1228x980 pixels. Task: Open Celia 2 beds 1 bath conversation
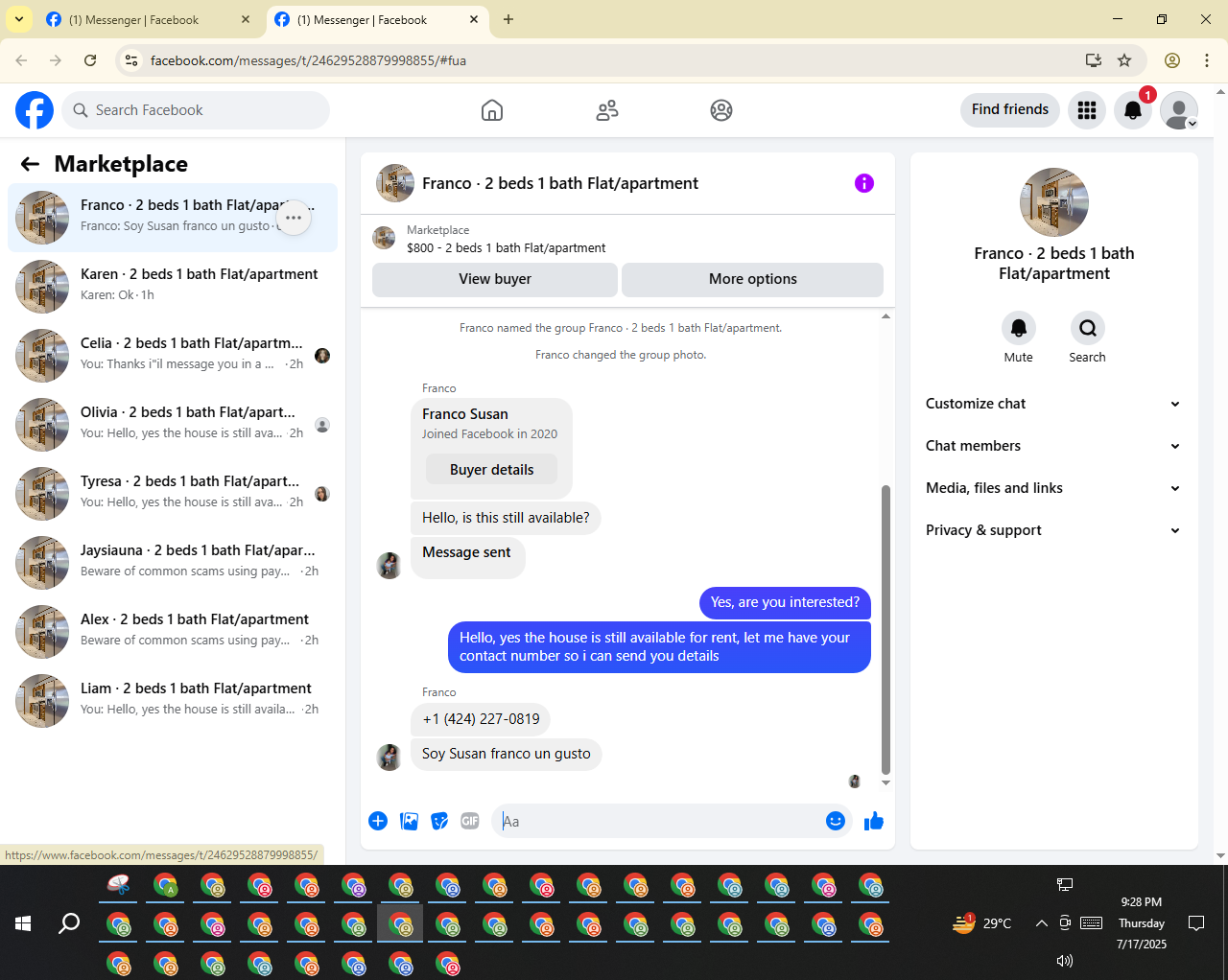173,356
